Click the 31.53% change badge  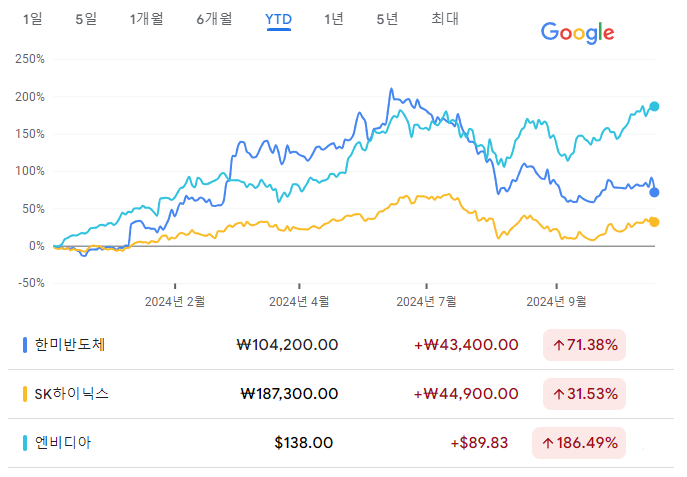click(584, 394)
